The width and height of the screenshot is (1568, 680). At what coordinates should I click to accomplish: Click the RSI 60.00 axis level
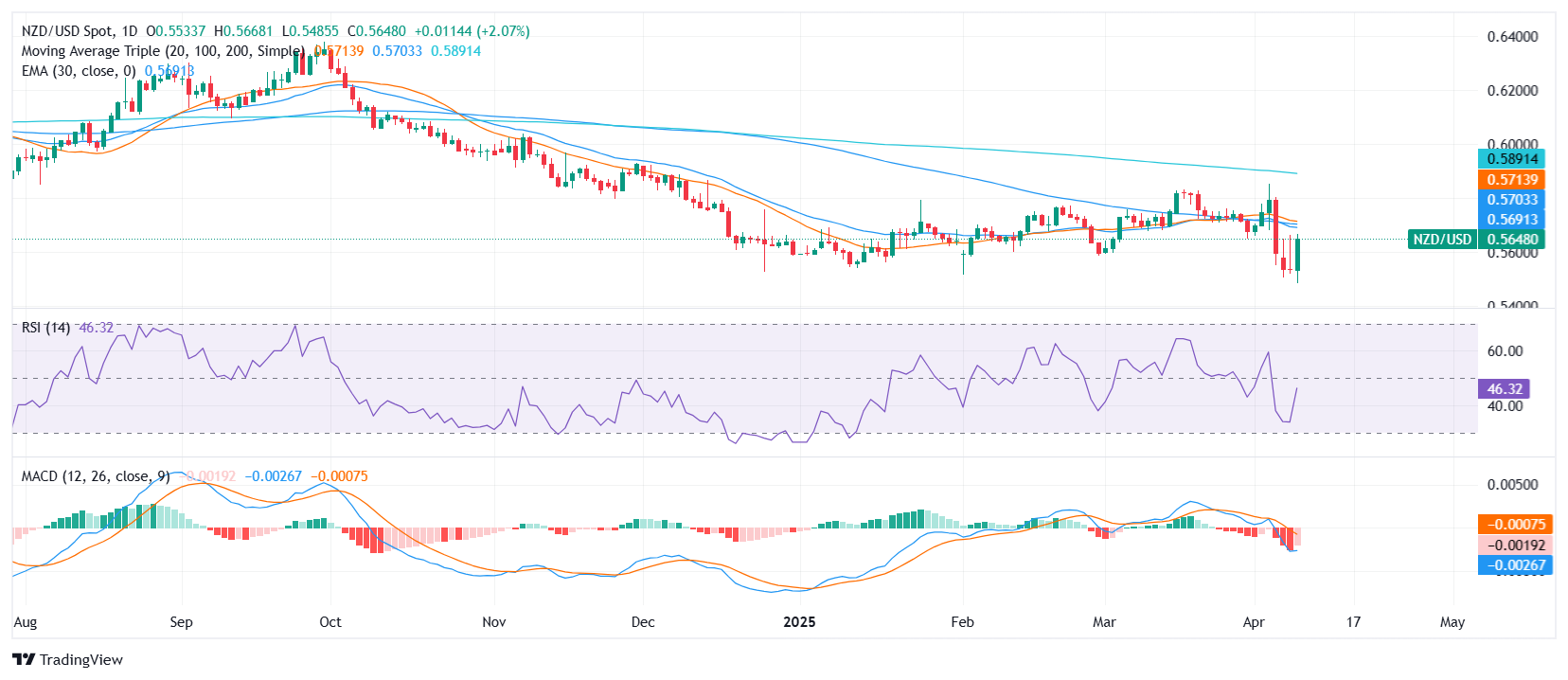tap(1505, 351)
